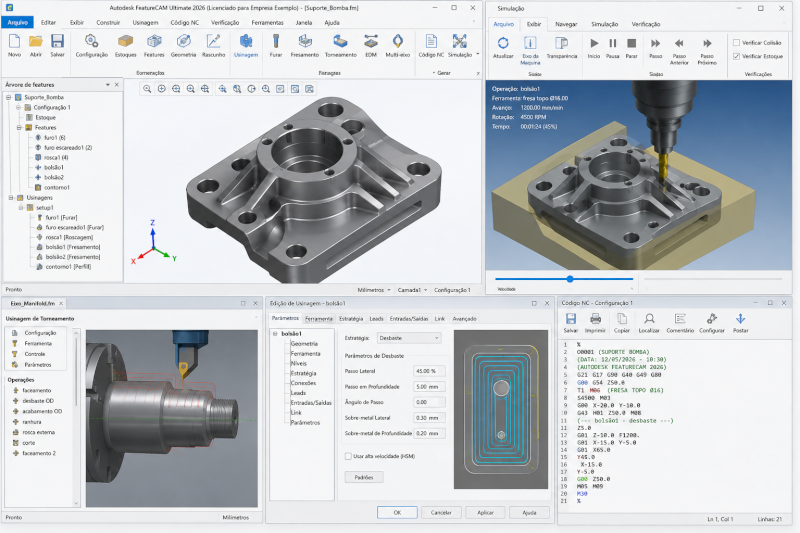Enable Usar alta velocidade (HSM) checkbox
Screen dimensions: 800x533
[x=348, y=456]
